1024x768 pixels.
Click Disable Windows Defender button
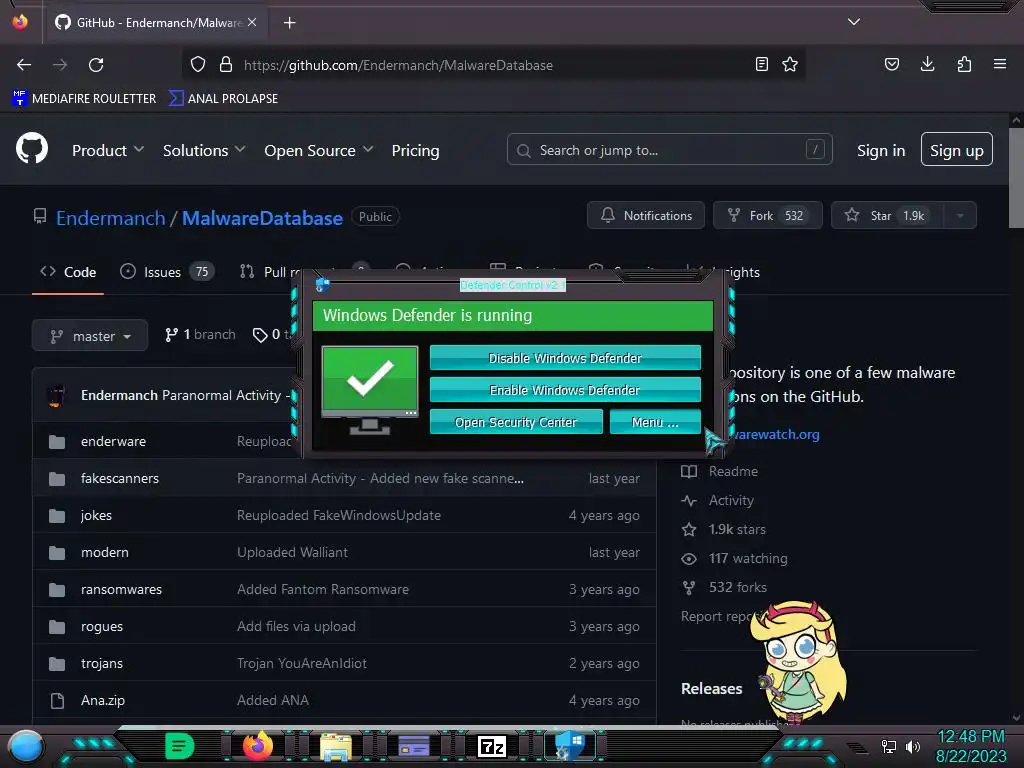coord(565,358)
